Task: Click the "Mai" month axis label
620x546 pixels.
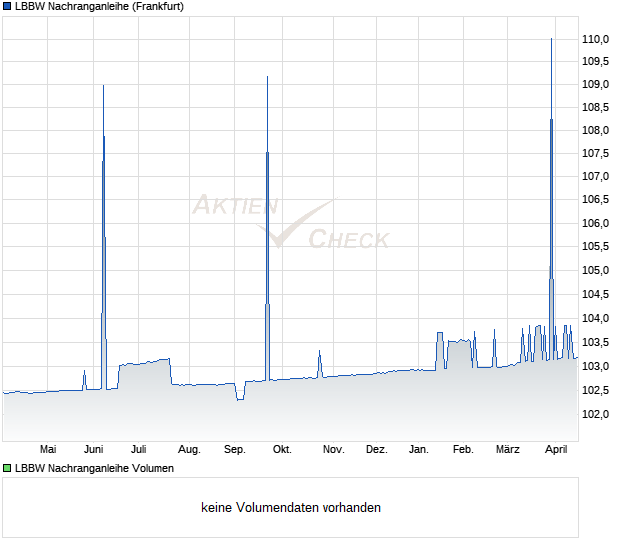Action: pos(48,449)
